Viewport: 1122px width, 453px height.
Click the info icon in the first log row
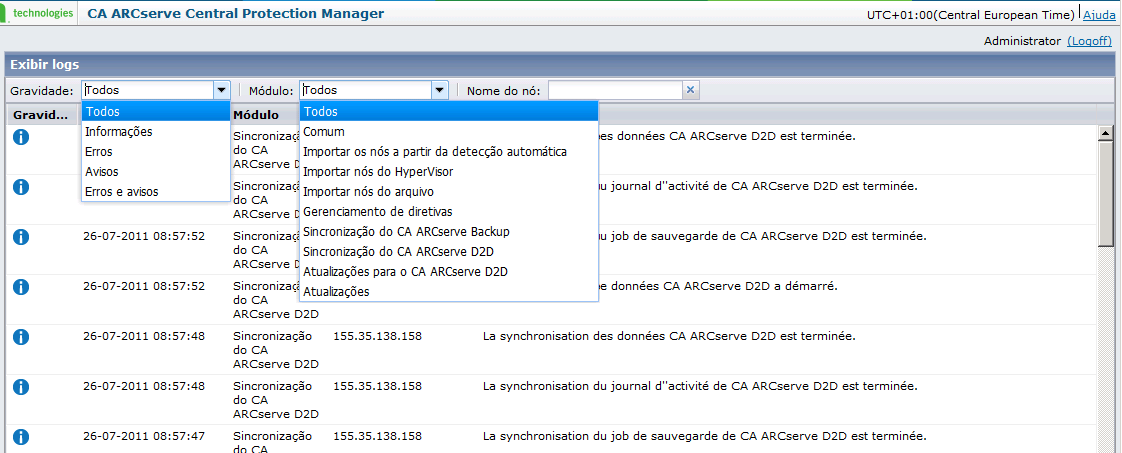tap(21, 137)
